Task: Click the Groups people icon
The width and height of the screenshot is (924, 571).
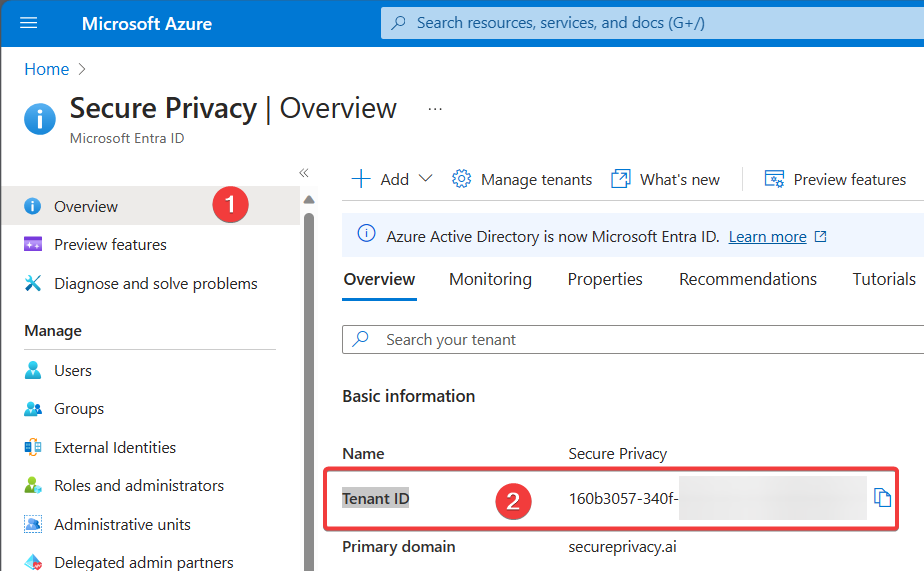Action: [33, 409]
